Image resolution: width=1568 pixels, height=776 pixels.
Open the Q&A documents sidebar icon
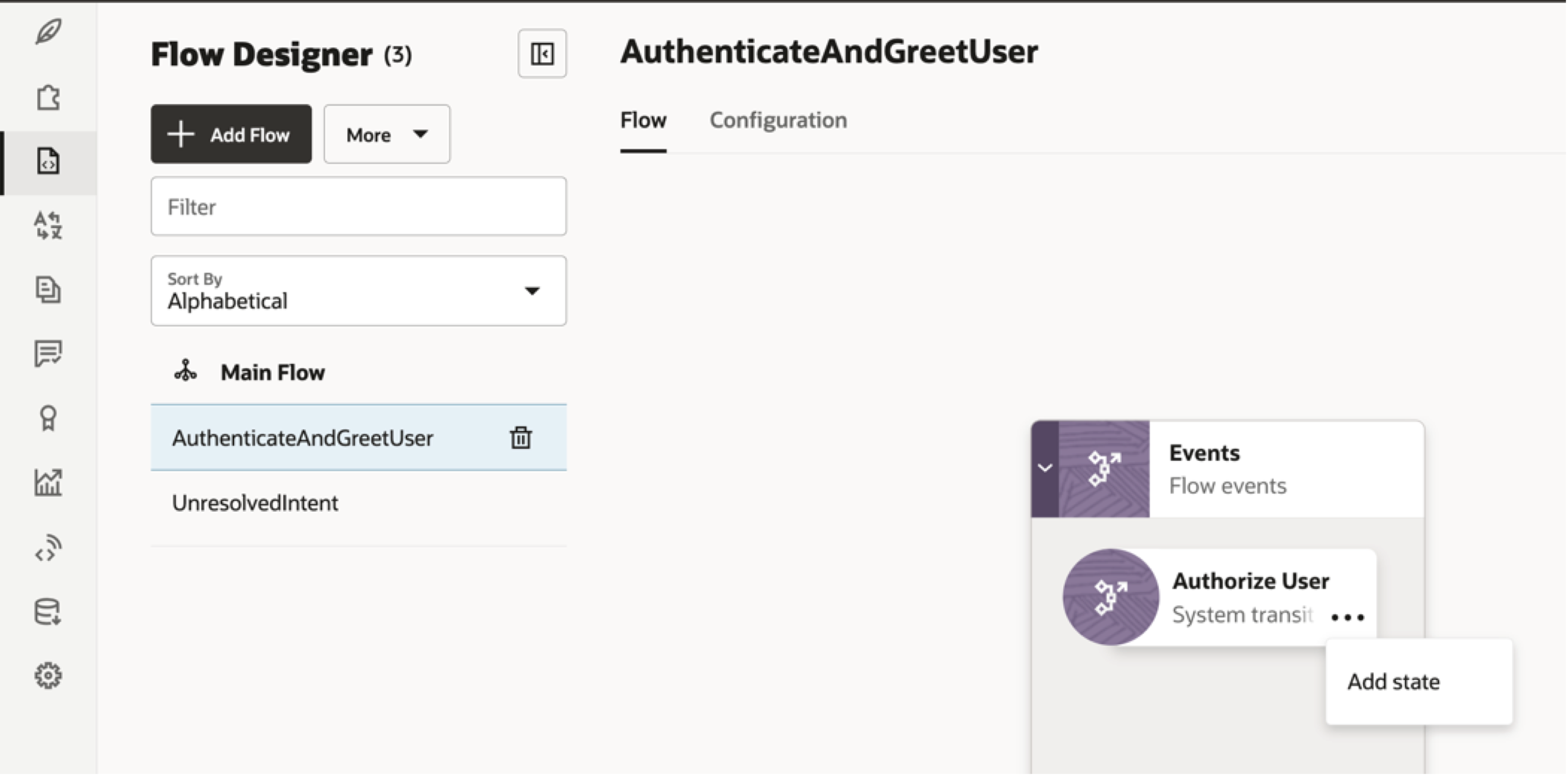[48, 289]
